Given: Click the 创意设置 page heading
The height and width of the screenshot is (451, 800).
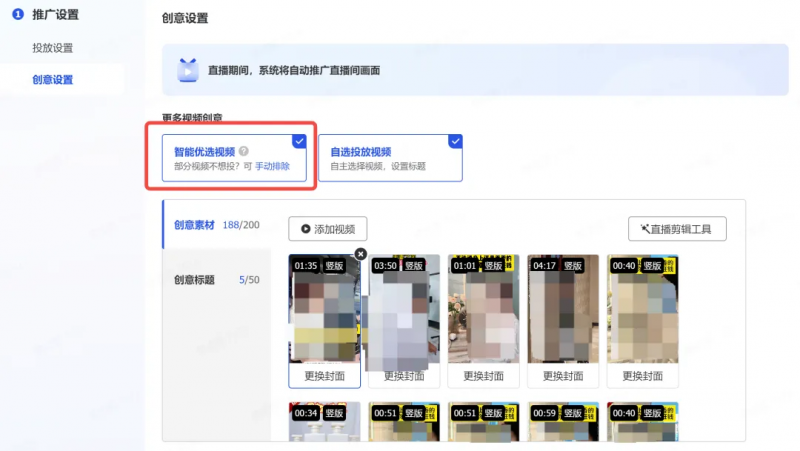Looking at the screenshot, I should point(185,18).
